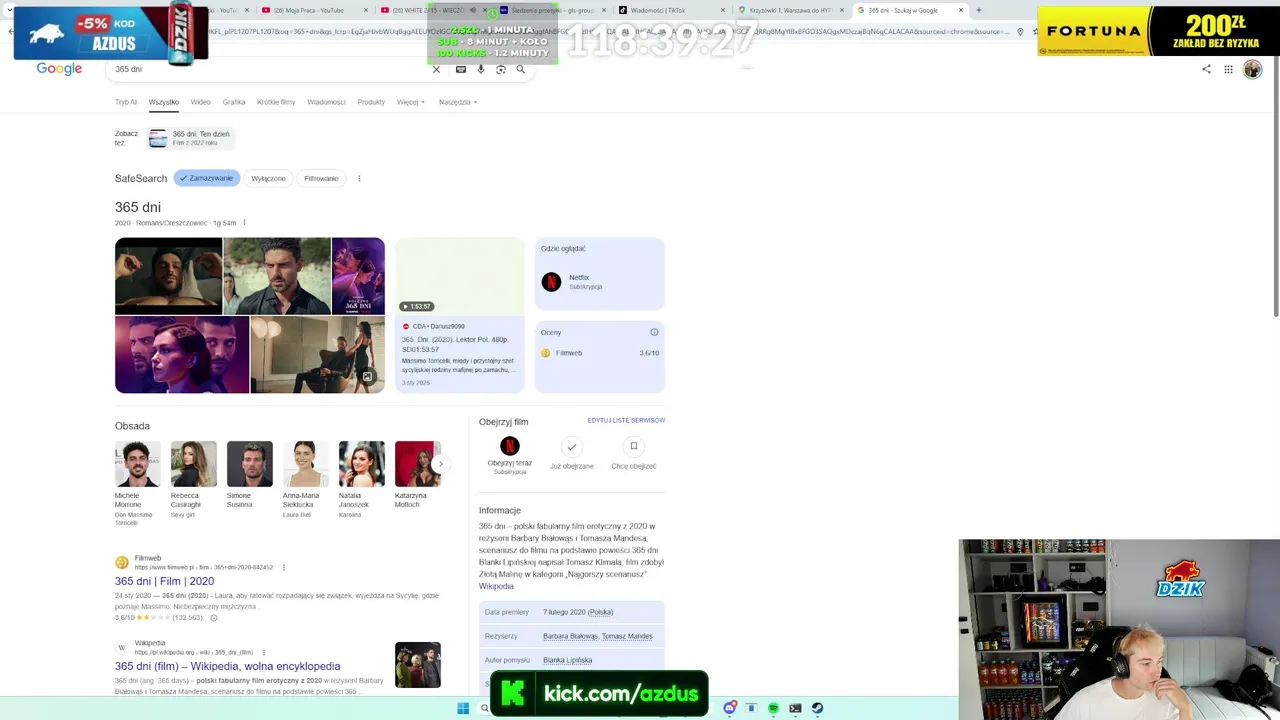Open the on-screen keyboard icon in search bar
The height and width of the screenshot is (720, 1280).
(460, 69)
